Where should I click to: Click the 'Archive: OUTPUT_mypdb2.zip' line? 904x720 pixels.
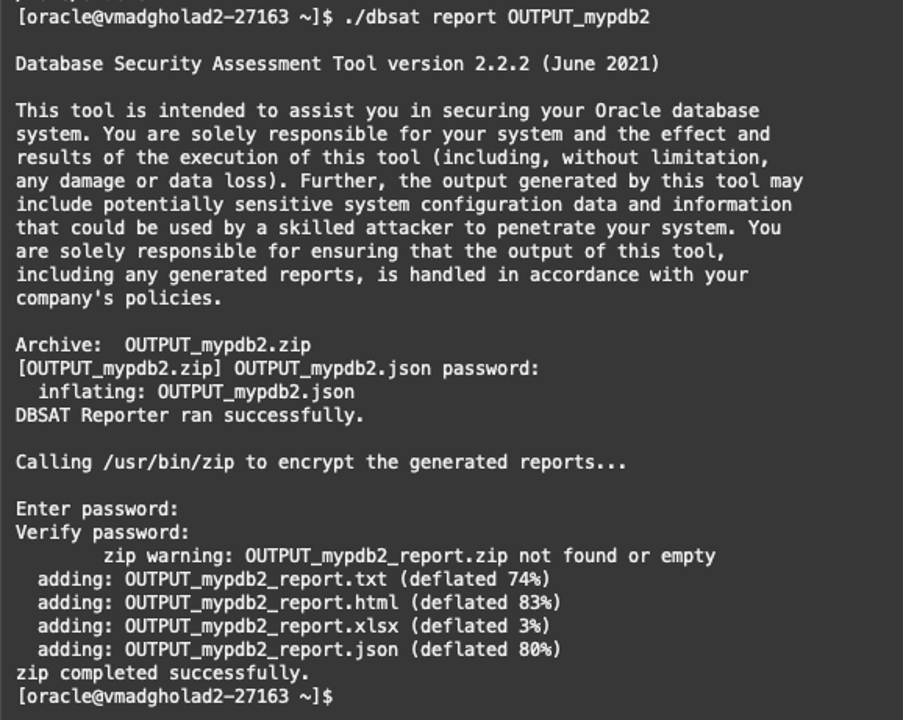(163, 346)
